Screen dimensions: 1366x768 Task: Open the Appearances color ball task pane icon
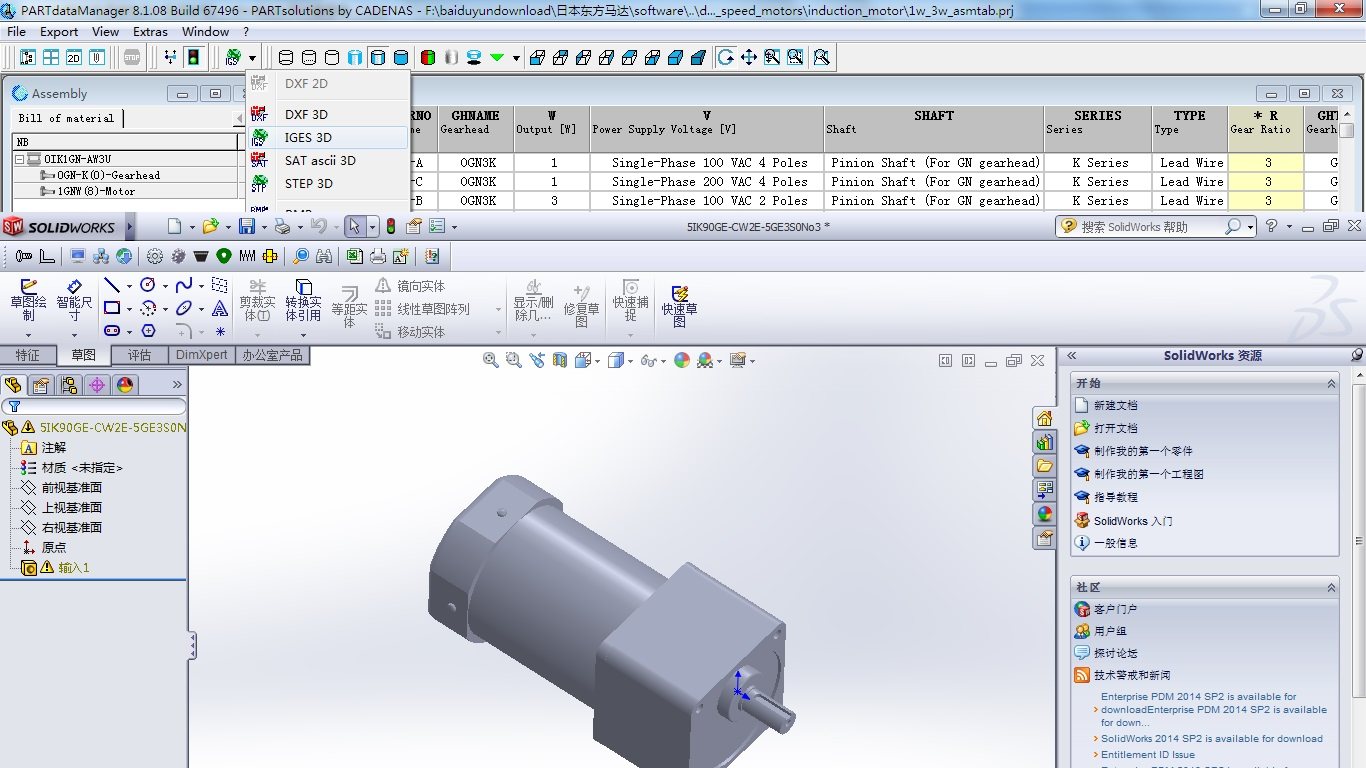(x=1045, y=514)
